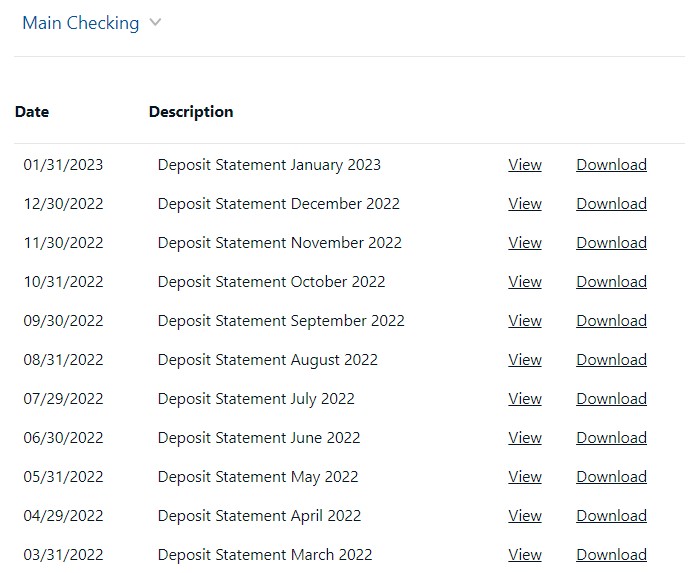View the December 2022 deposit statement

pyautogui.click(x=525, y=204)
